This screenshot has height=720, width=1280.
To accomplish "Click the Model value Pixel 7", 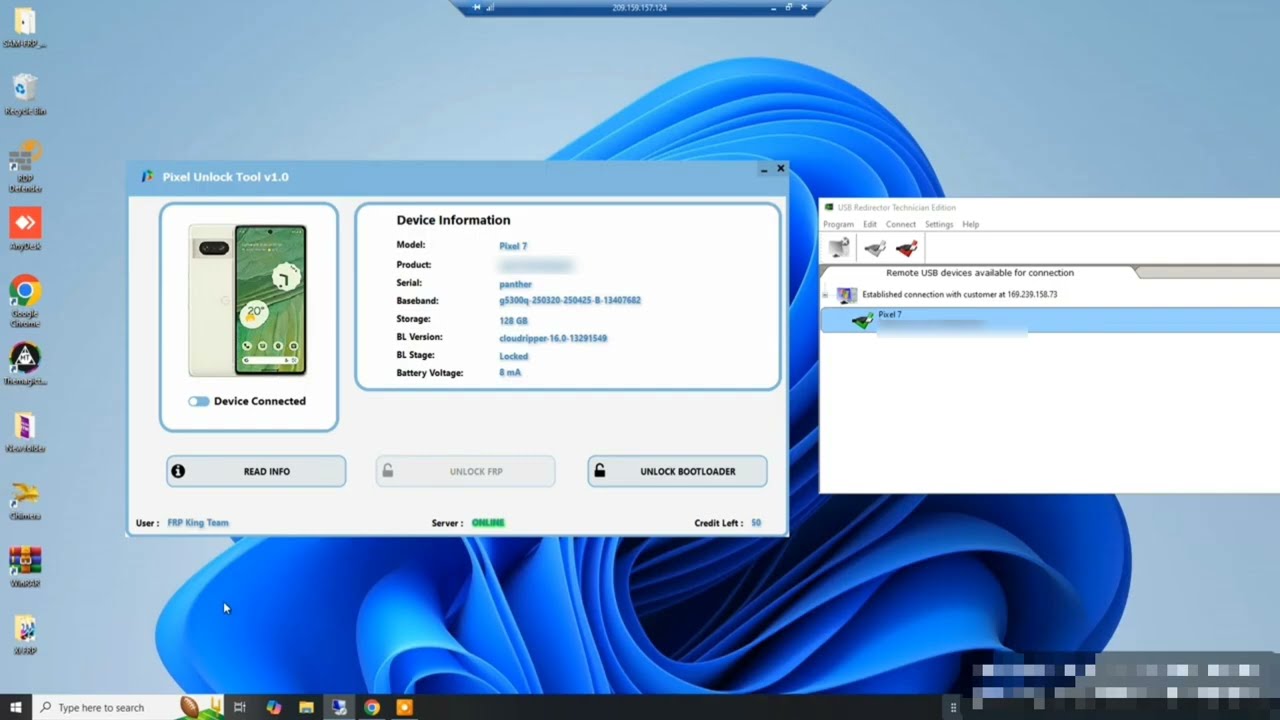I will tap(513, 246).
